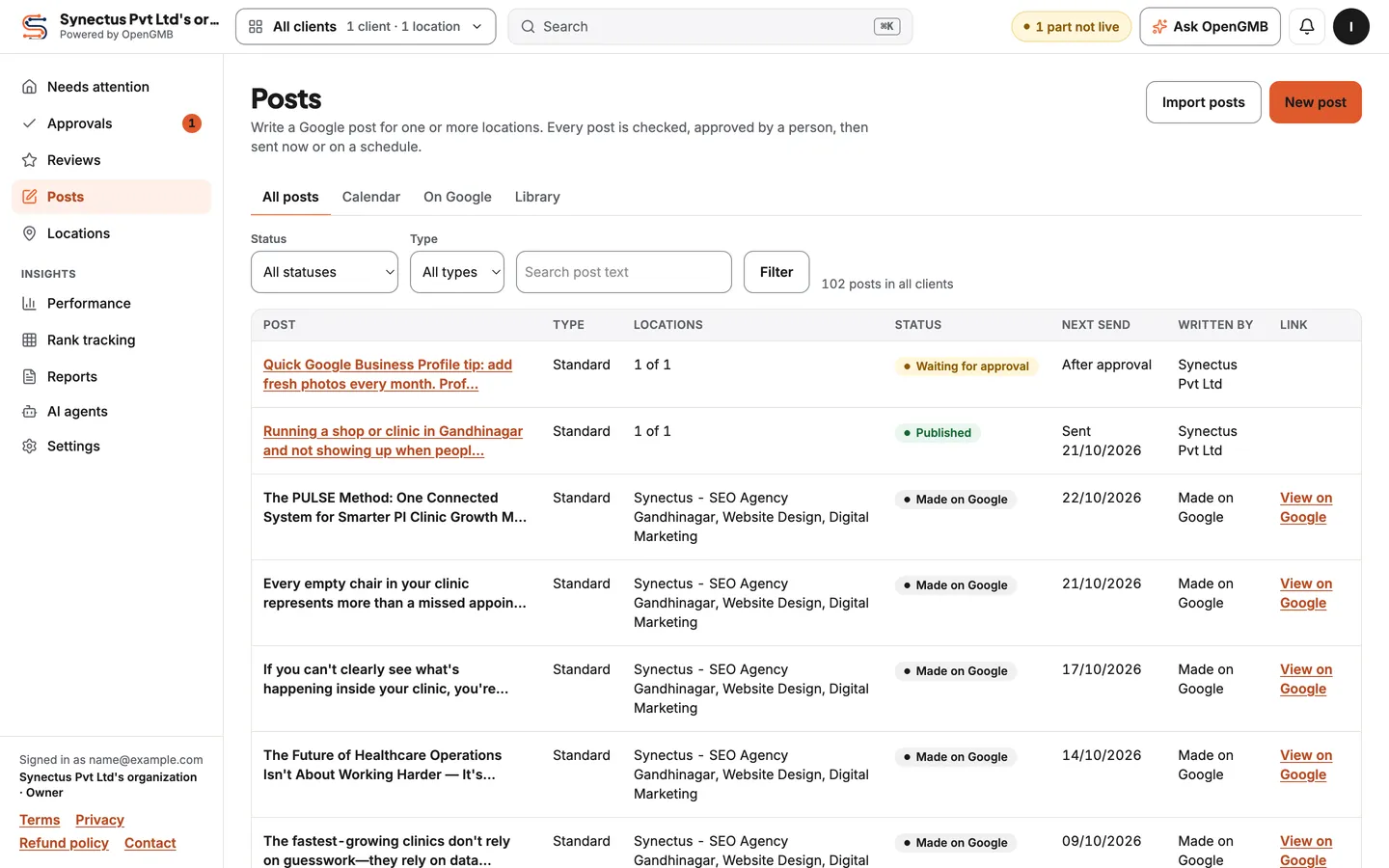Screen dimensions: 1389x868
Task: Click the 102 posts in all clients text
Action: (x=887, y=284)
